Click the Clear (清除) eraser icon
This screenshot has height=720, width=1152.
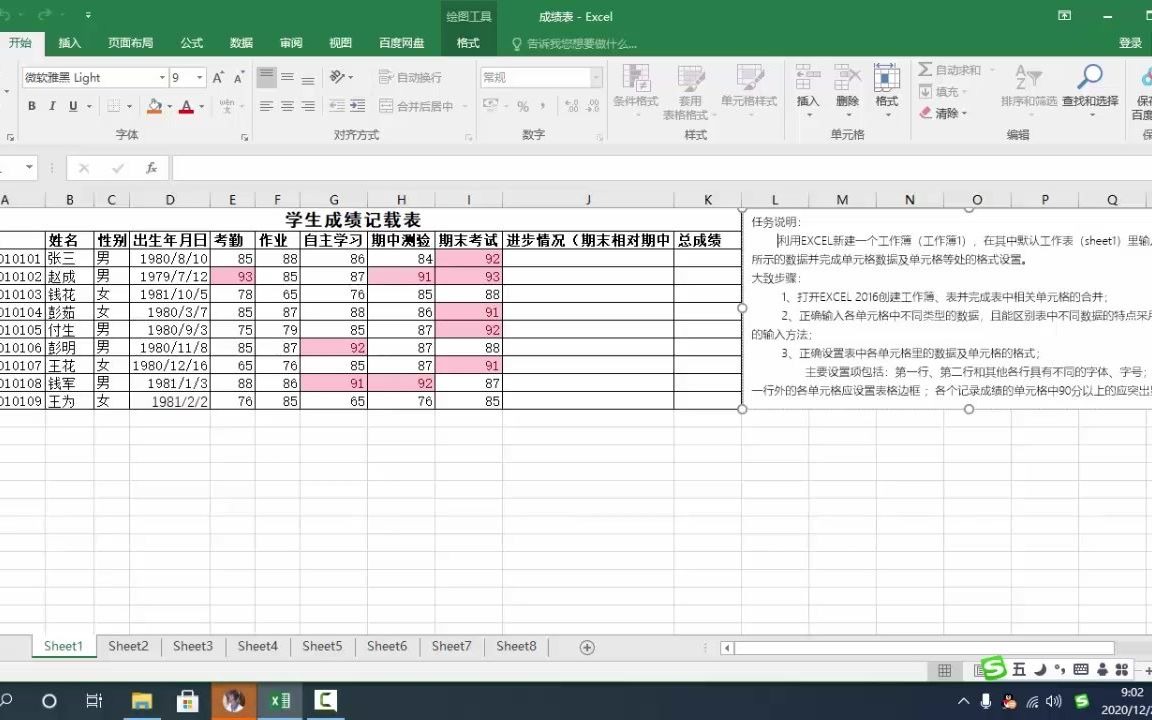pos(927,113)
